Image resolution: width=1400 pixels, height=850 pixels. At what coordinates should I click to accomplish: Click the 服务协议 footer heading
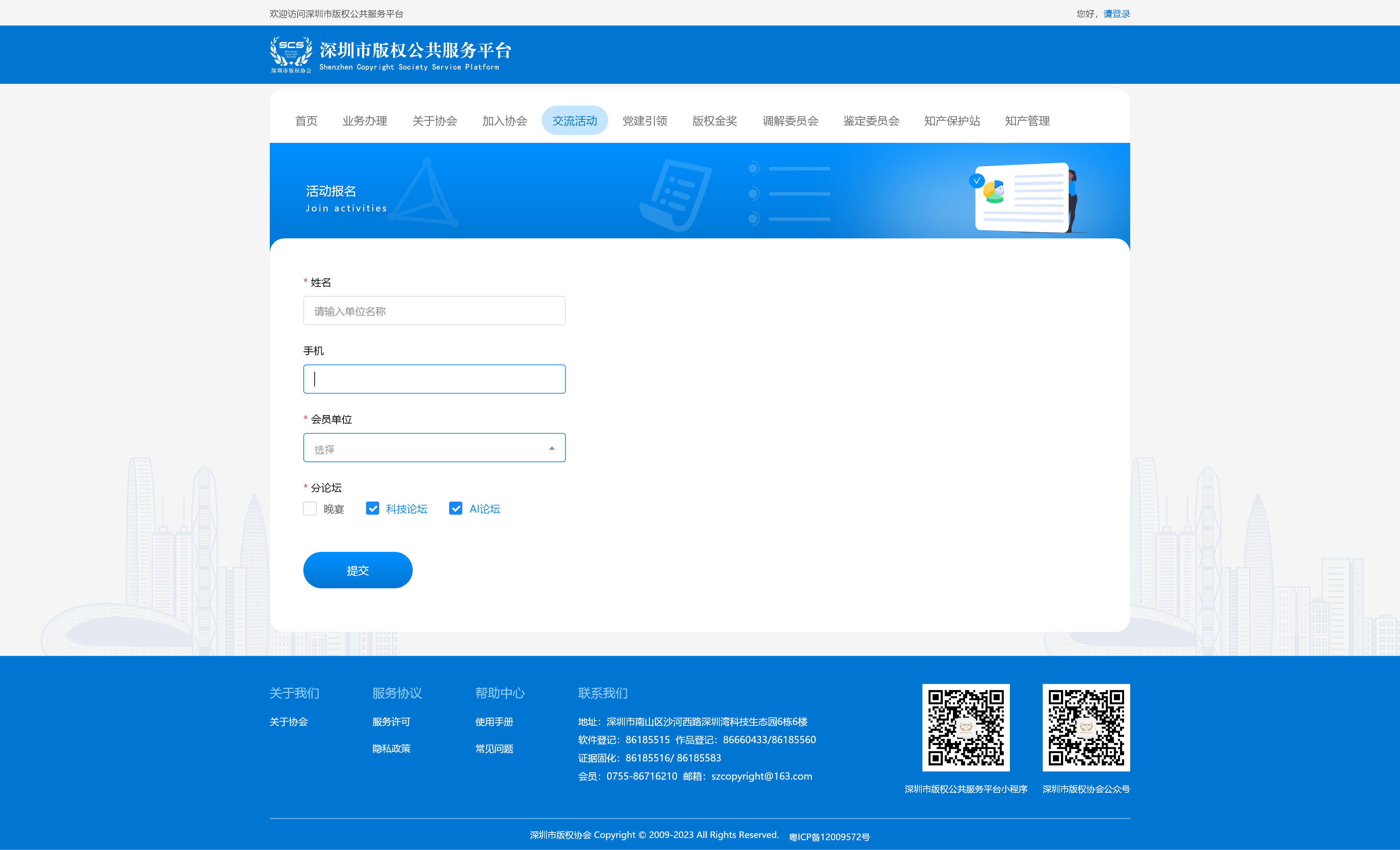tap(397, 693)
